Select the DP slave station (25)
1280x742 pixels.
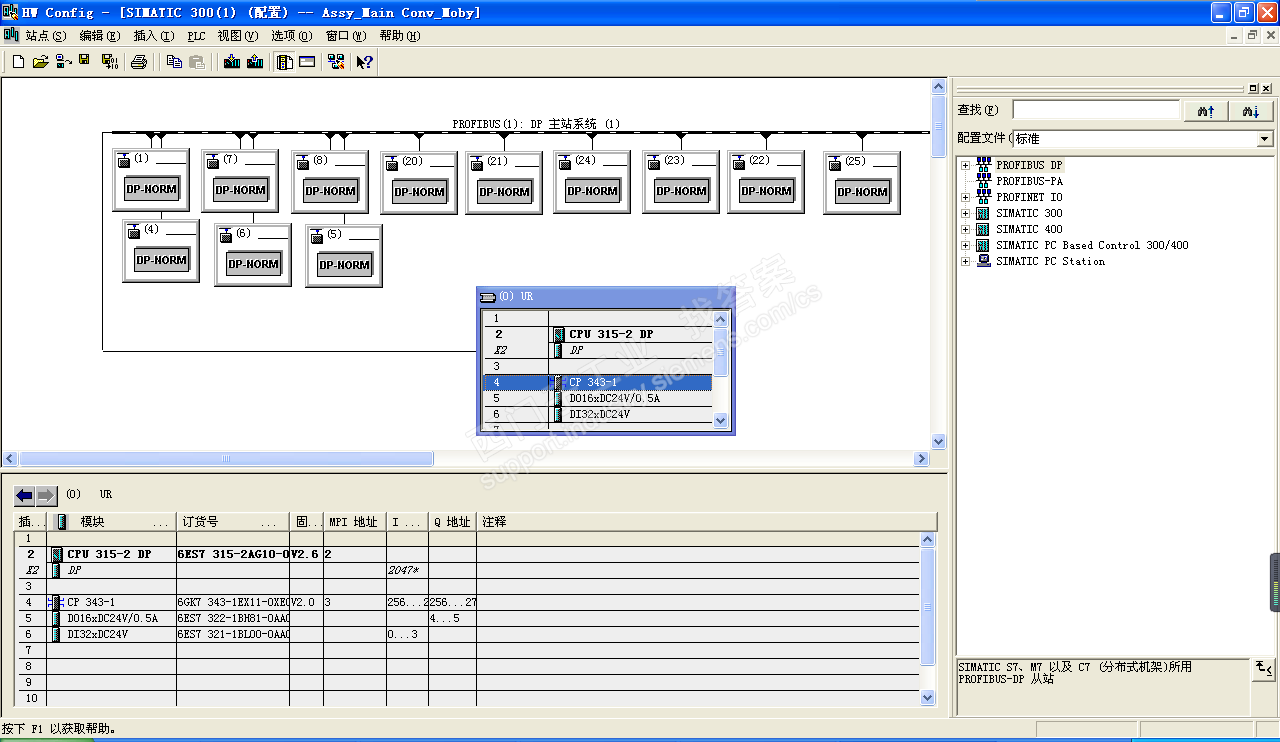[862, 183]
